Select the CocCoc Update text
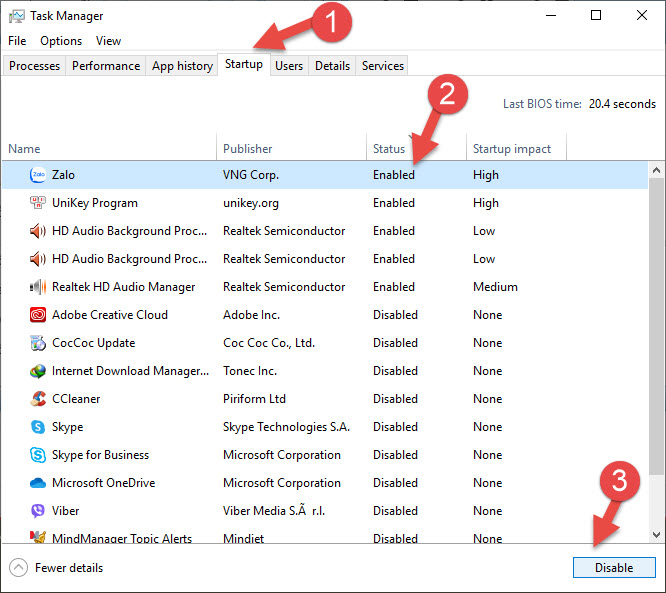Viewport: 666px width, 593px height. (93, 343)
